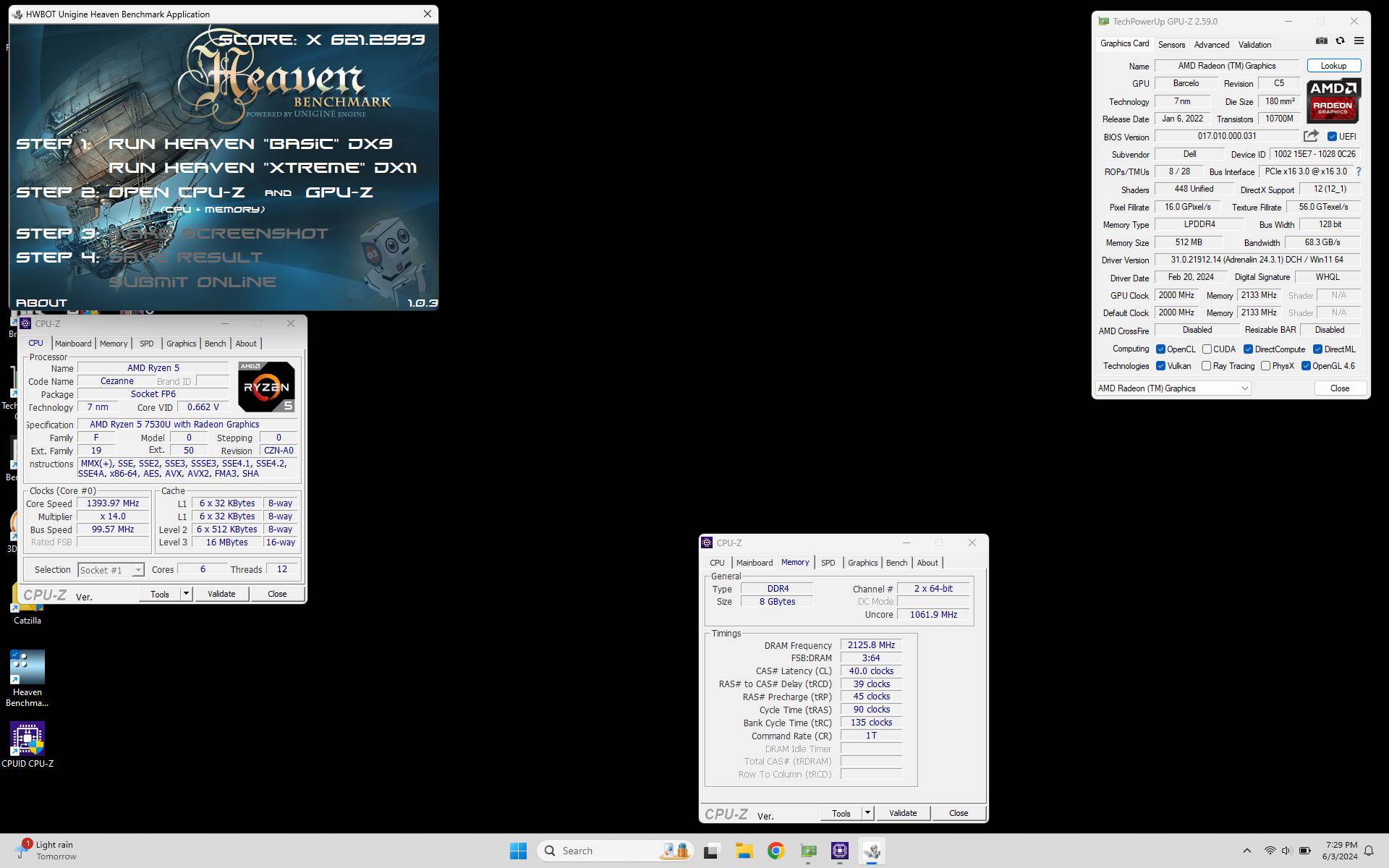
Task: Open Task View in the taskbar
Action: 711,851
